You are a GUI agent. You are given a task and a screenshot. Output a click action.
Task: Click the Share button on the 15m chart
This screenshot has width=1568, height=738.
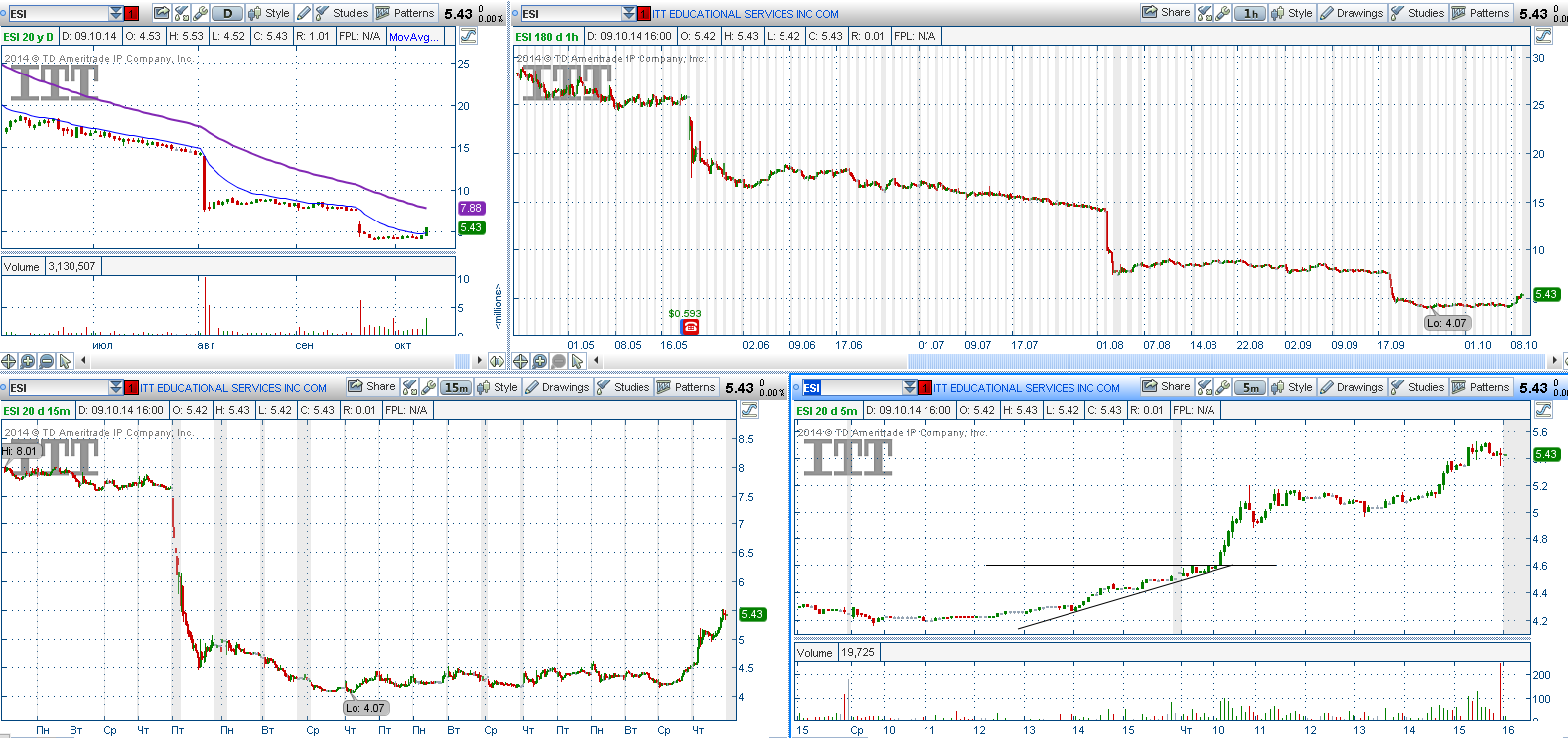click(x=371, y=387)
